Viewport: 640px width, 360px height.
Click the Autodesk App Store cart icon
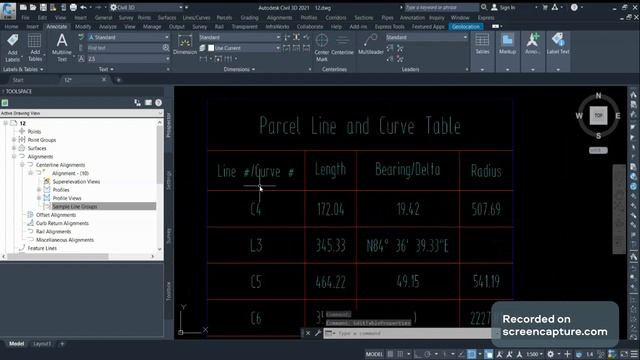click(544, 7)
